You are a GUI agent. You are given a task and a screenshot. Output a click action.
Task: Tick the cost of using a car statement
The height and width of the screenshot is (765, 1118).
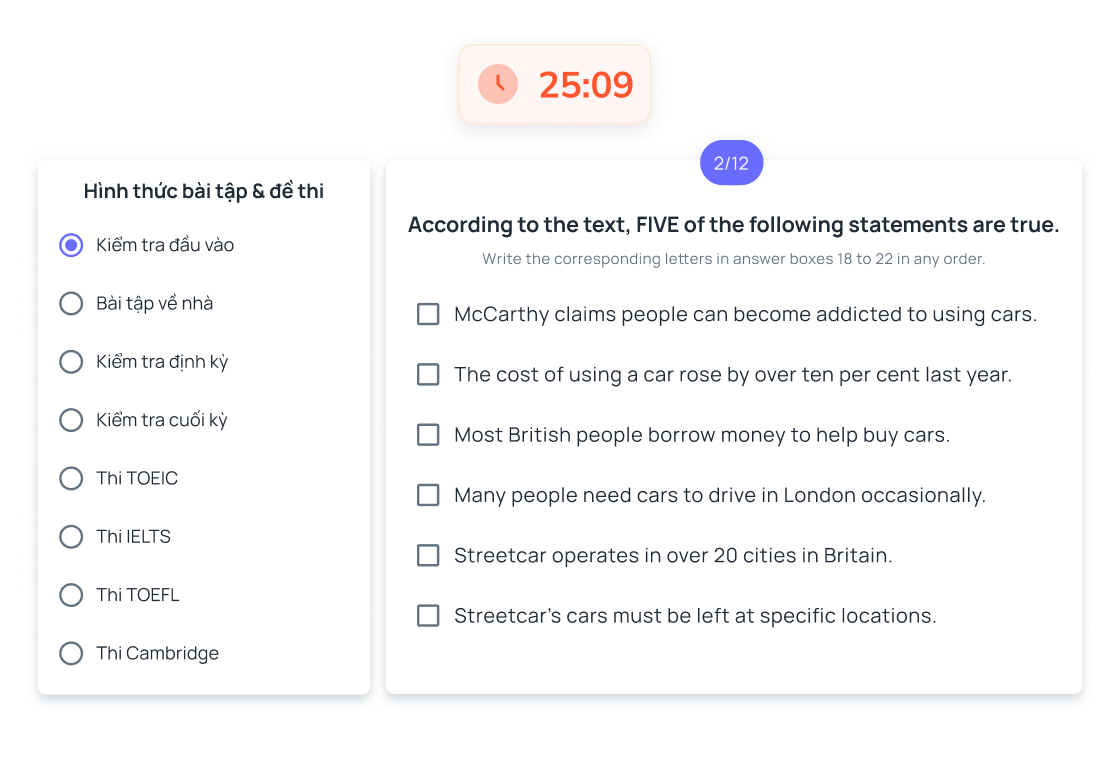point(428,375)
